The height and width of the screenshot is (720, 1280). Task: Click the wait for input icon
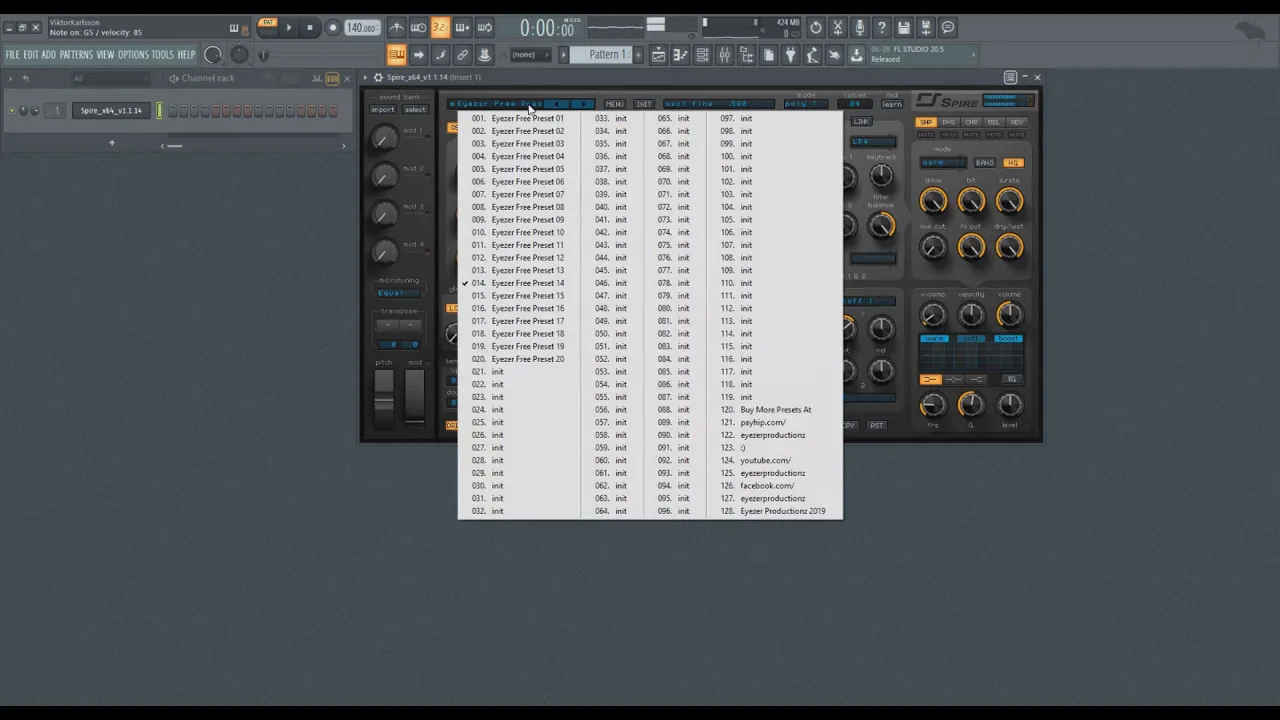coord(419,28)
